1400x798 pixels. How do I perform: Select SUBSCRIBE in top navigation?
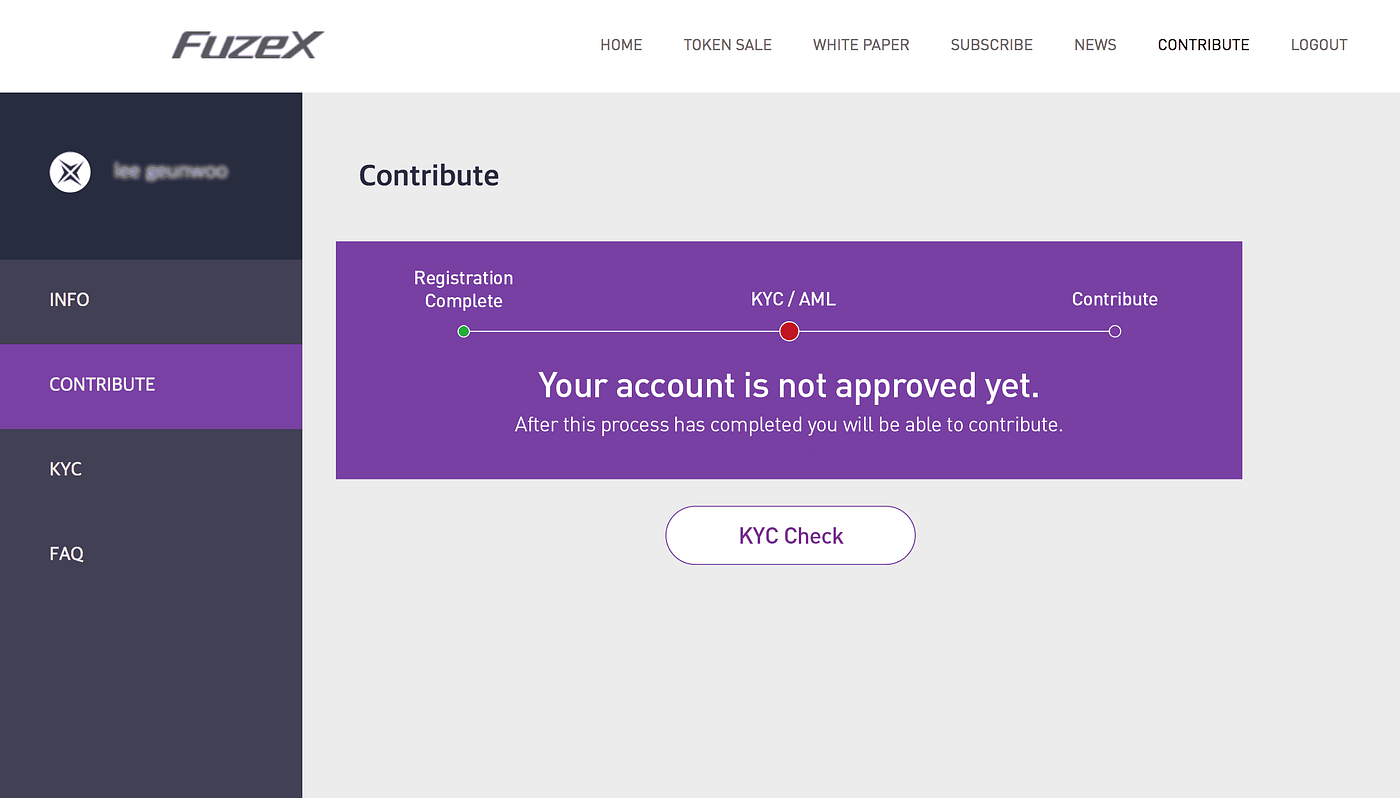click(x=991, y=45)
